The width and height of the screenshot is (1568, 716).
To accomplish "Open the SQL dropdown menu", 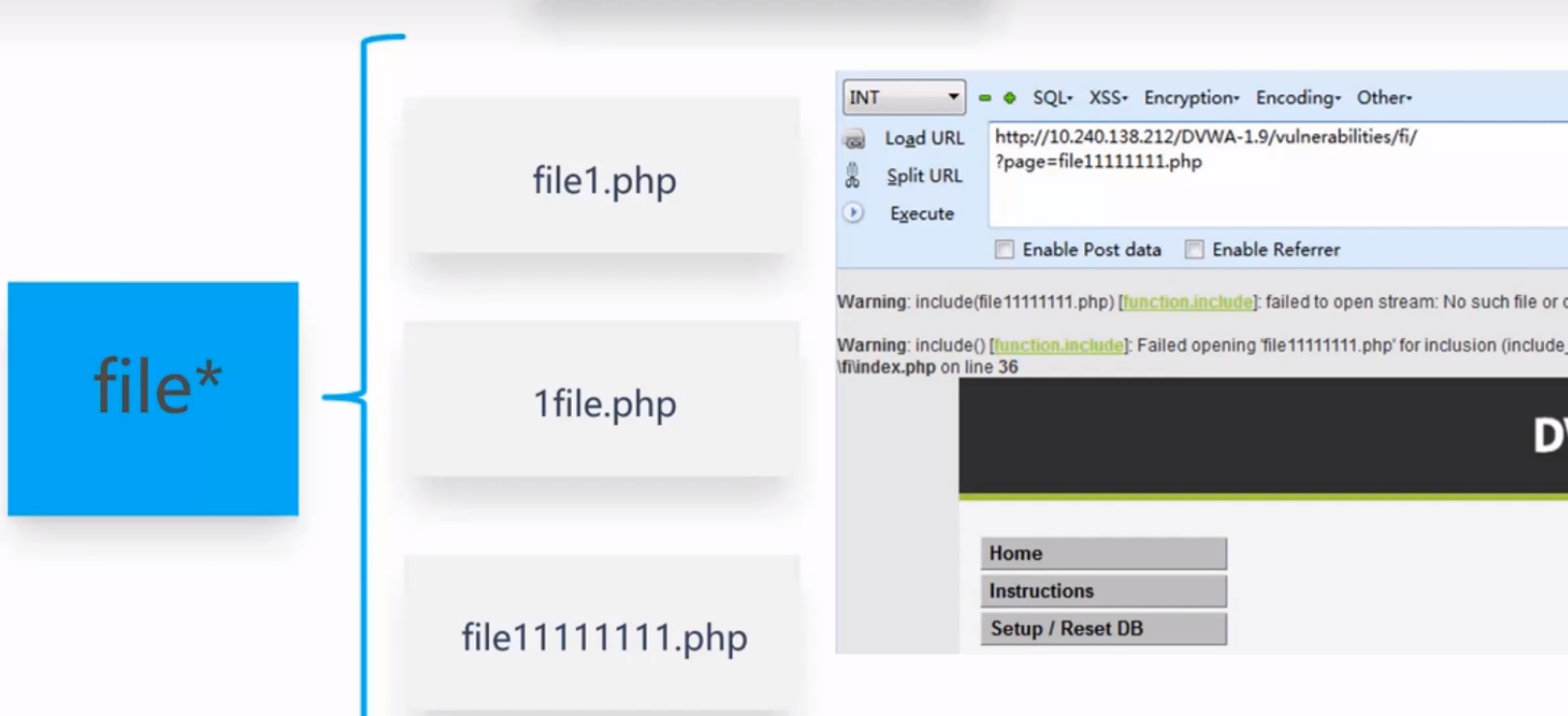I will [1052, 98].
